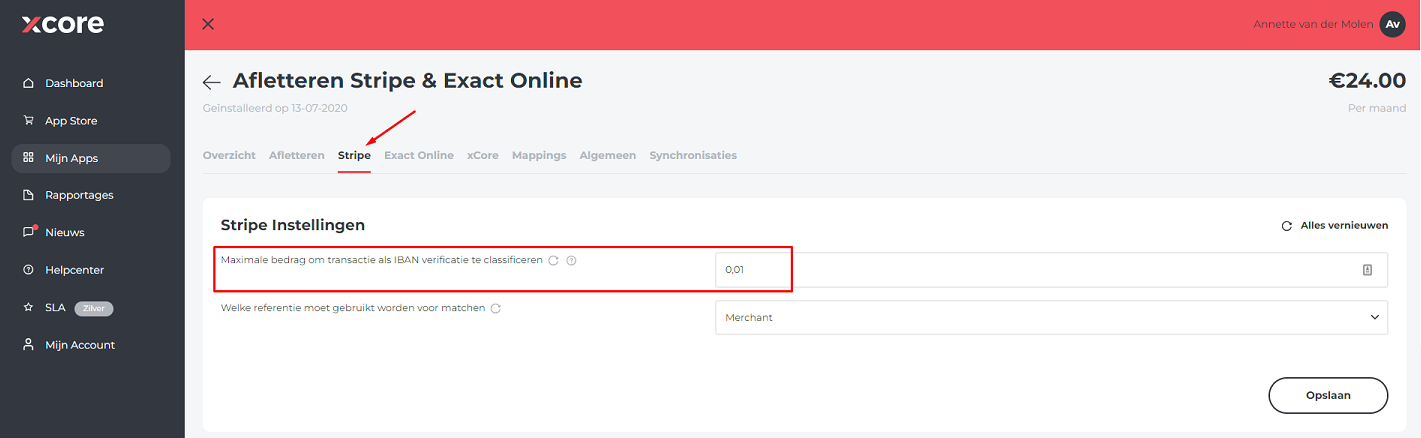Go to App Store in sidebar
Screen dimensions: 1421x438
coord(71,121)
